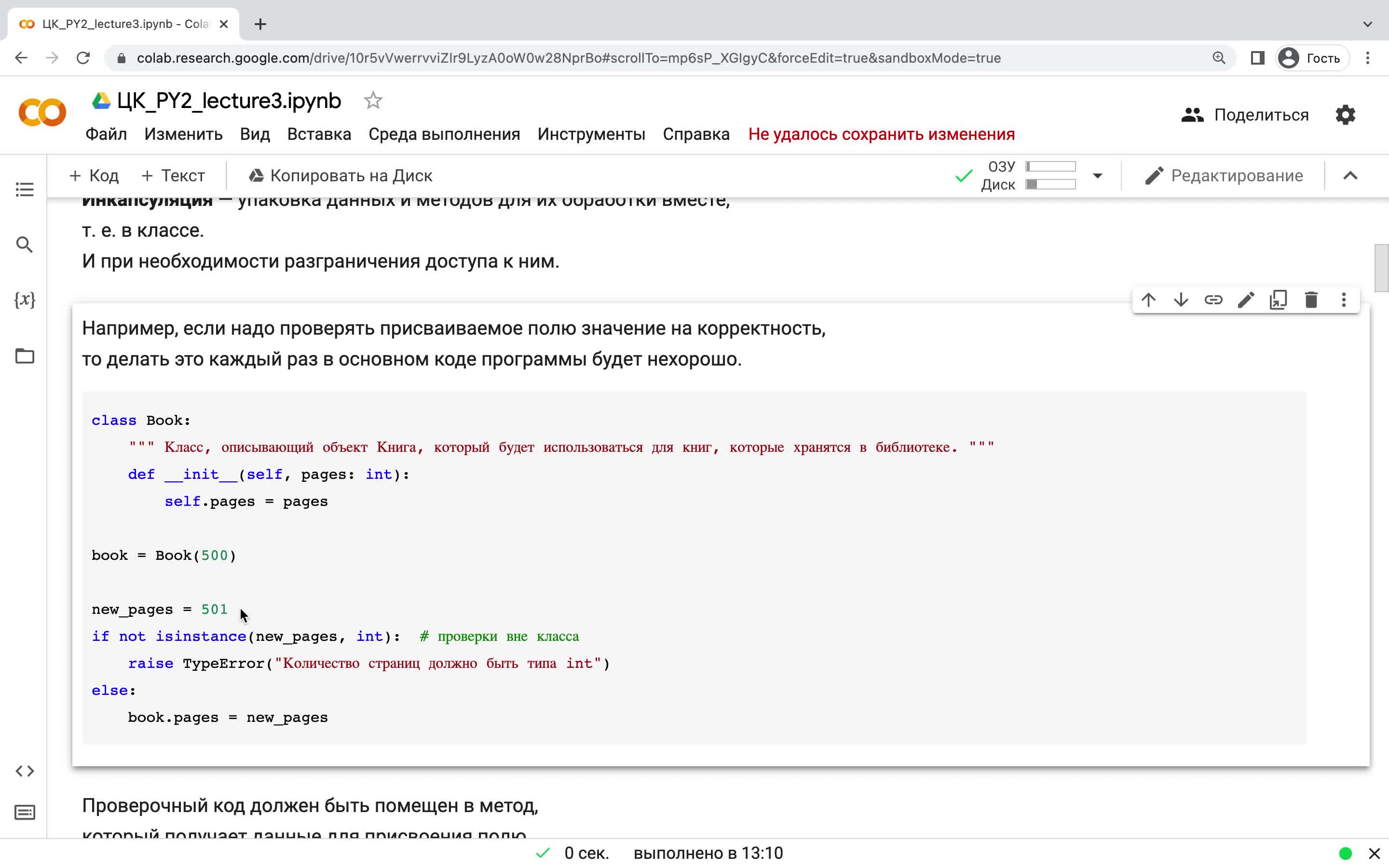The height and width of the screenshot is (868, 1389).
Task: Move the cell up with the arrow icon
Action: pyautogui.click(x=1148, y=299)
